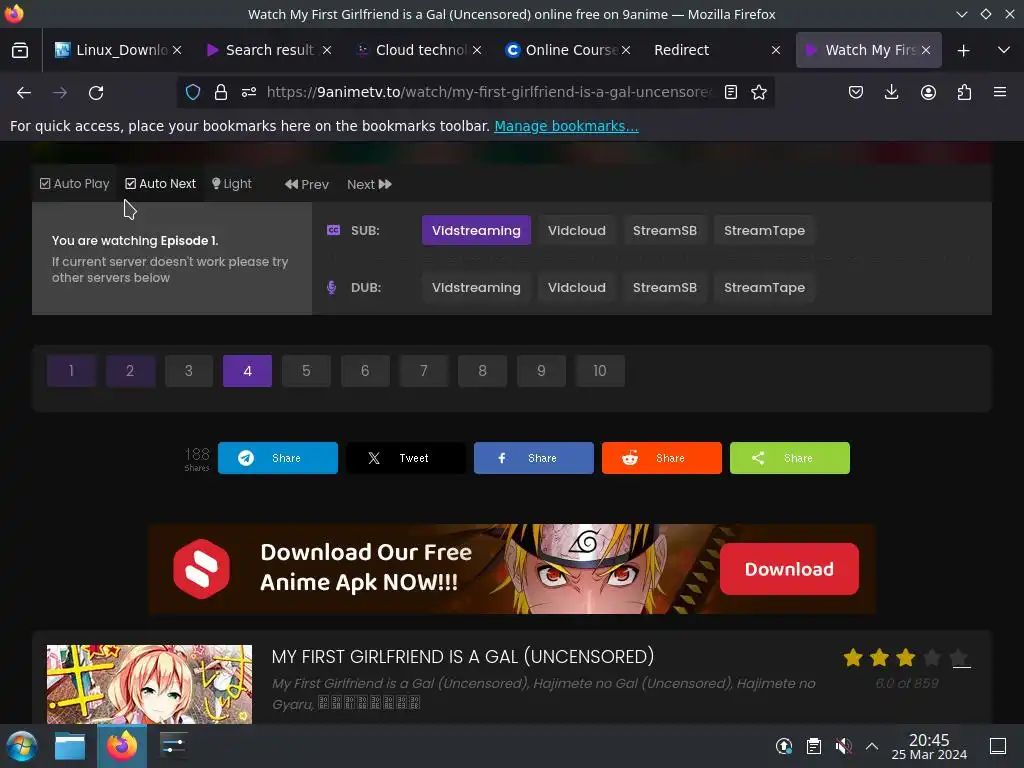The height and width of the screenshot is (768, 1024).
Task: Toggle Auto Next checkbox
Action: pos(161,184)
